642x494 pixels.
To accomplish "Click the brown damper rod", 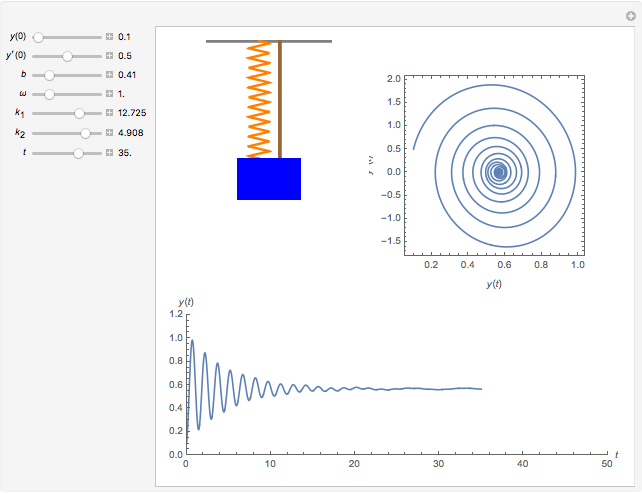I will pyautogui.click(x=280, y=99).
